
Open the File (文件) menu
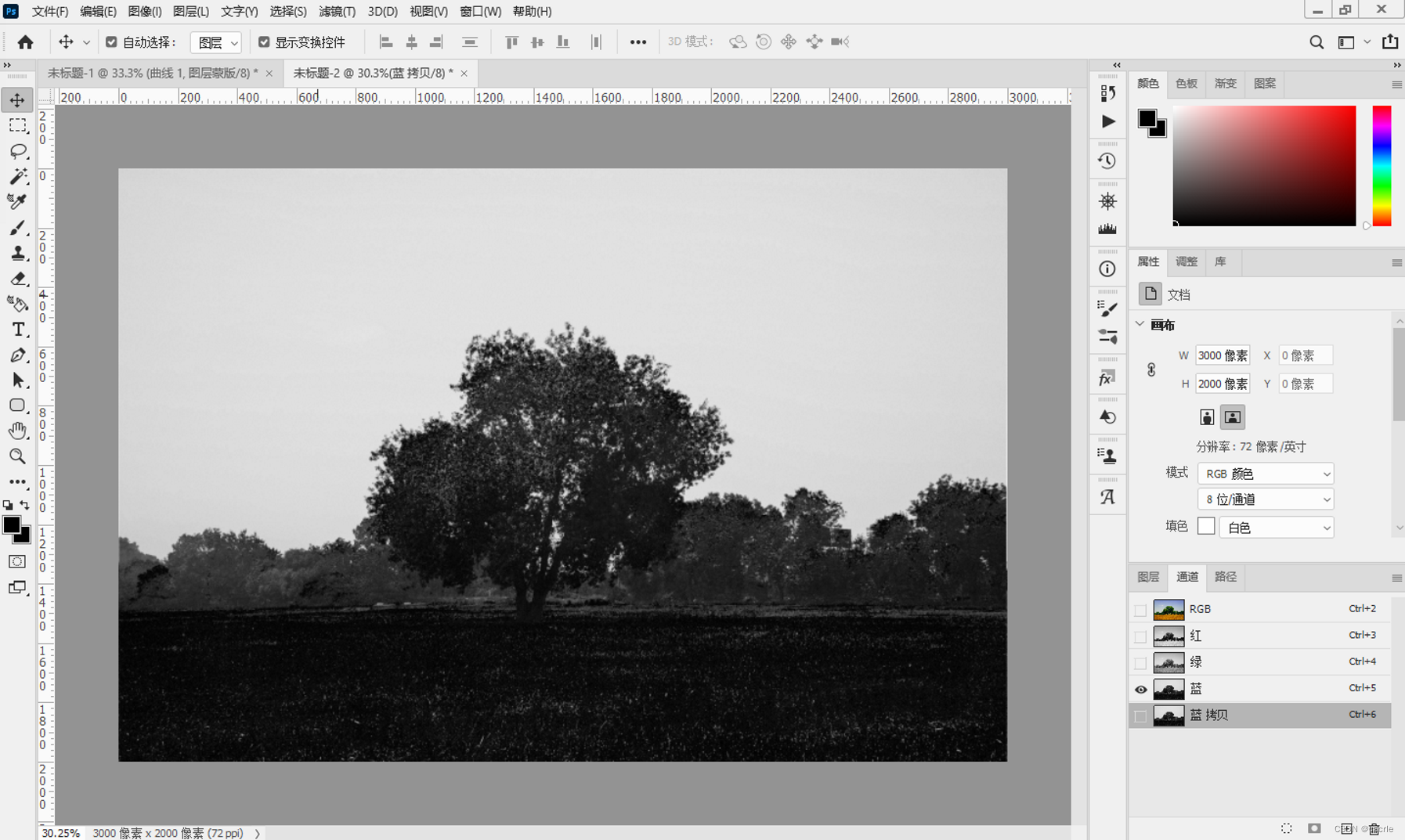point(49,12)
